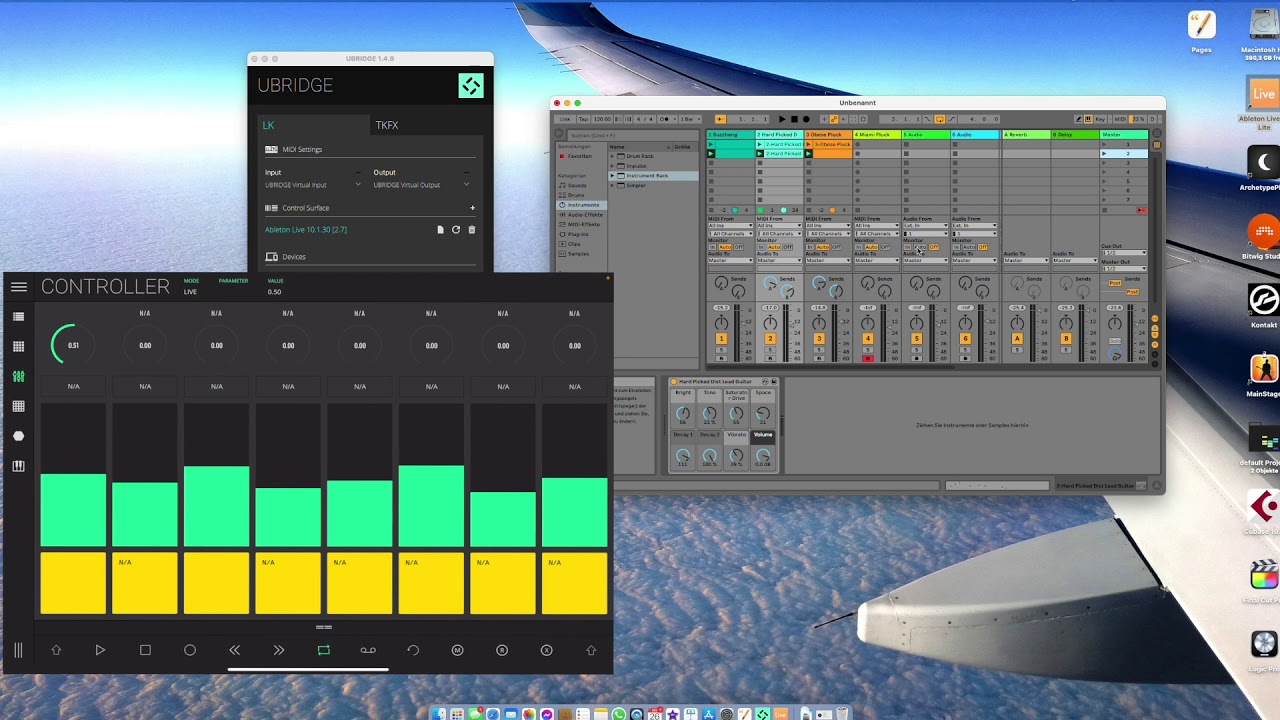The height and width of the screenshot is (720, 1280).
Task: Open track 5 Audio From Ext. In dropdown
Action: (925, 225)
